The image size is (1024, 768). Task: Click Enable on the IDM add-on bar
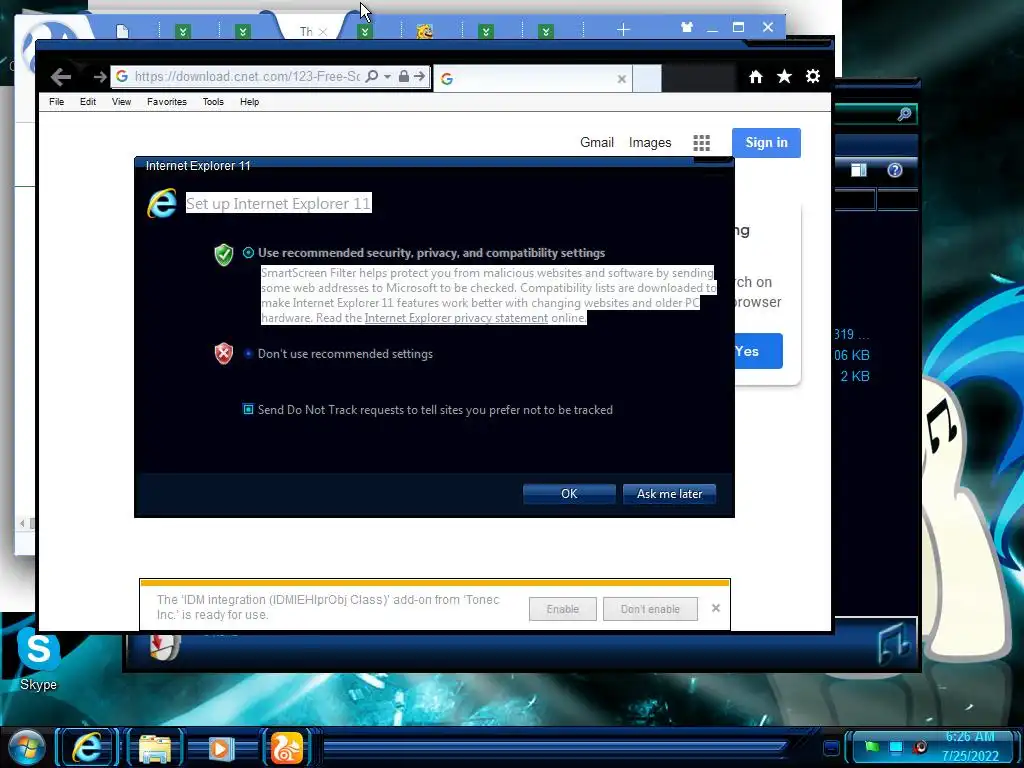[562, 609]
